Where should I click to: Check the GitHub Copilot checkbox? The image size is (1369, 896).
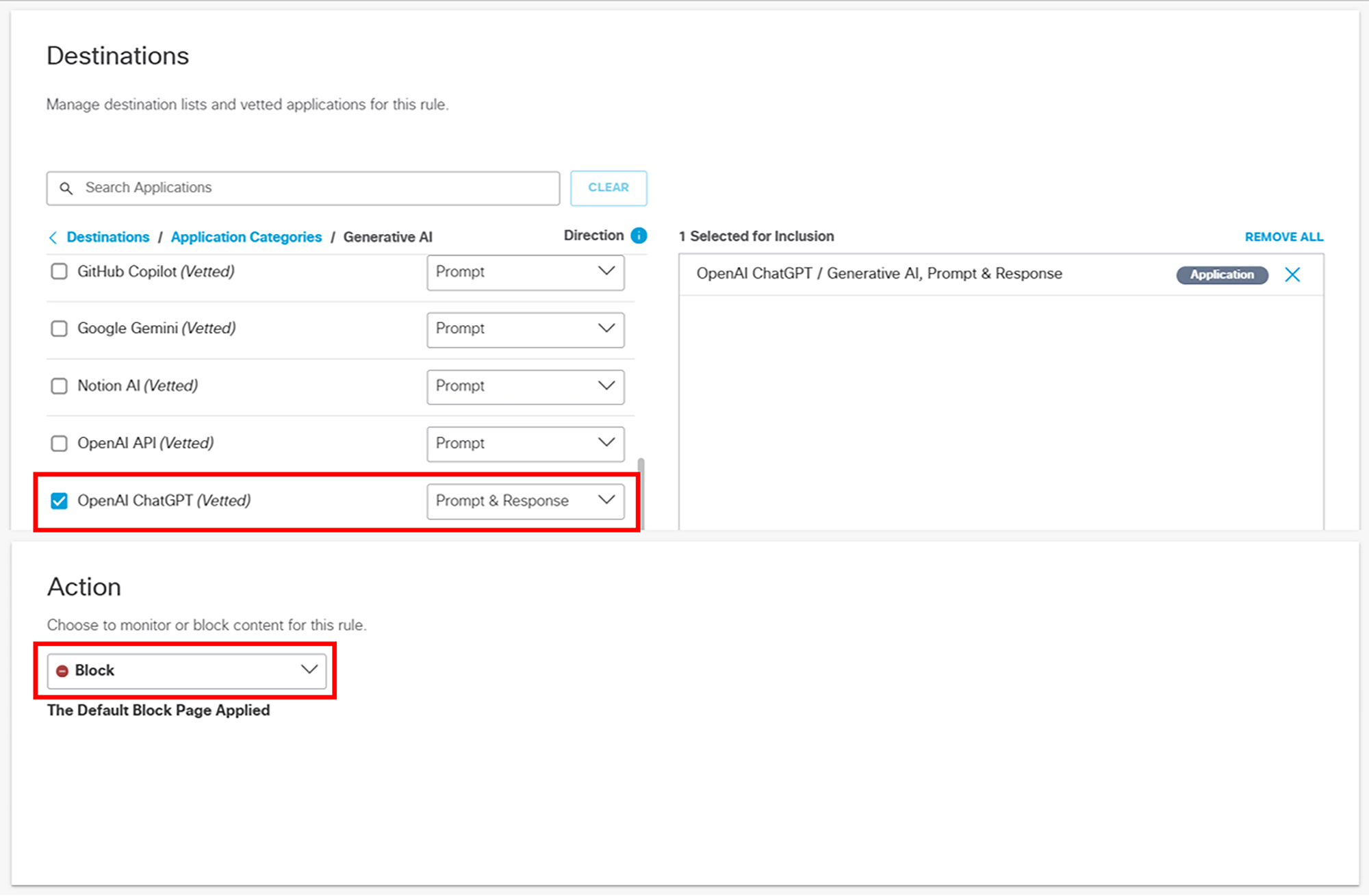click(60, 272)
